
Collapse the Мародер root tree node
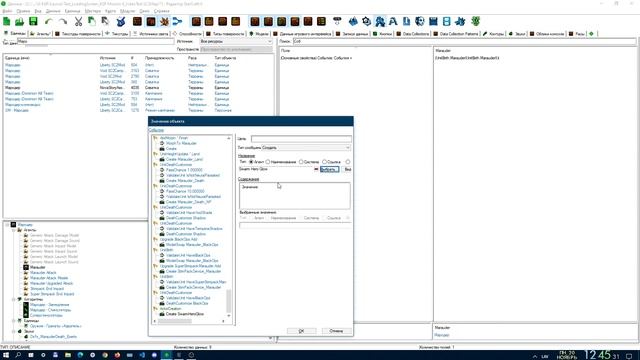(x=7, y=225)
